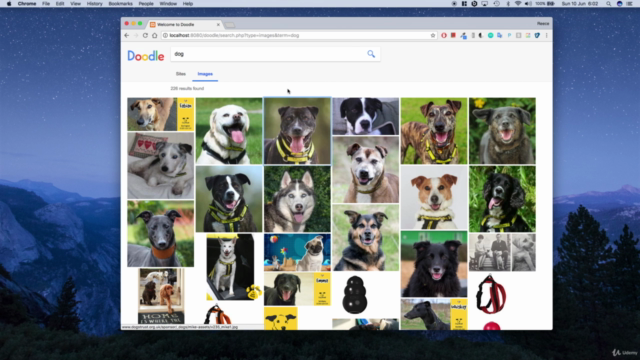The height and width of the screenshot is (360, 640).
Task: Click the half-moon dark mode extension
Action: point(481,36)
